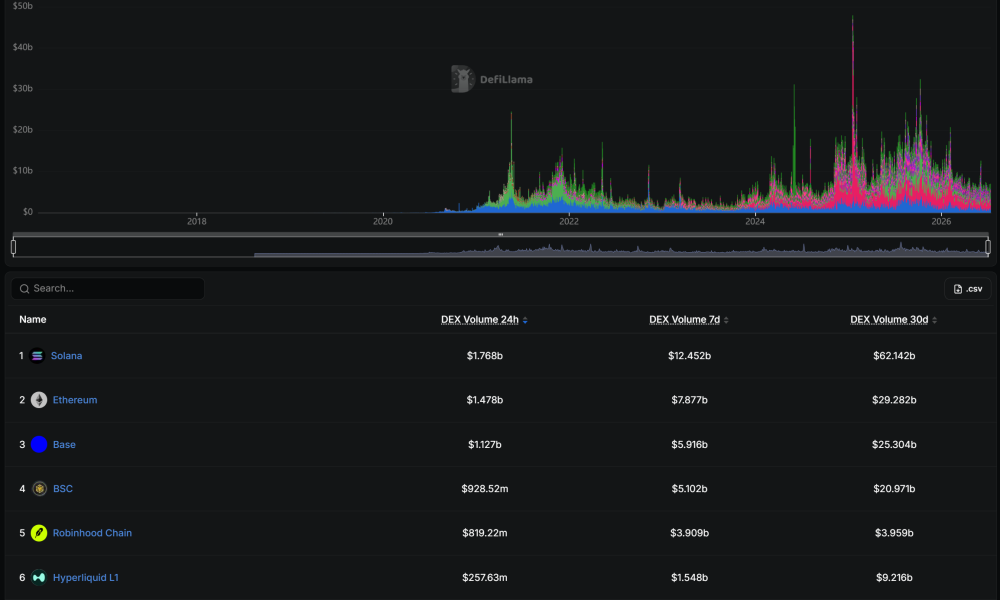
Task: Open the Ethereum chain link
Action: [75, 400]
